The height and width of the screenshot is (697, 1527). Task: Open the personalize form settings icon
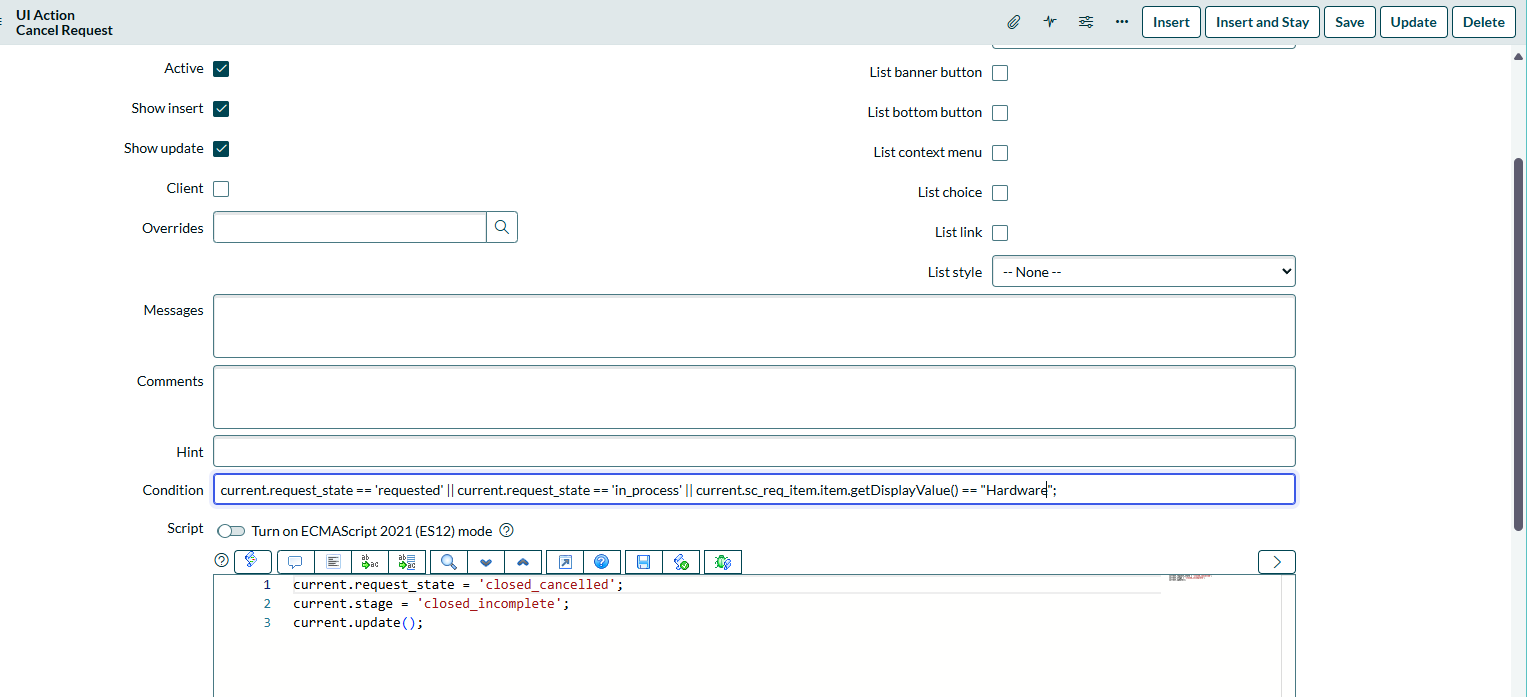pyautogui.click(x=1085, y=22)
